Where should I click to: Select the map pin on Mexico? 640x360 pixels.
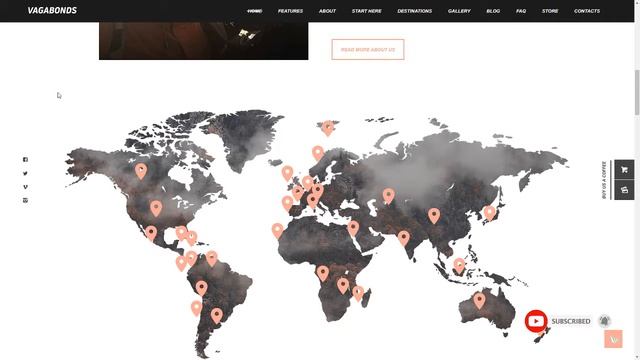(151, 233)
